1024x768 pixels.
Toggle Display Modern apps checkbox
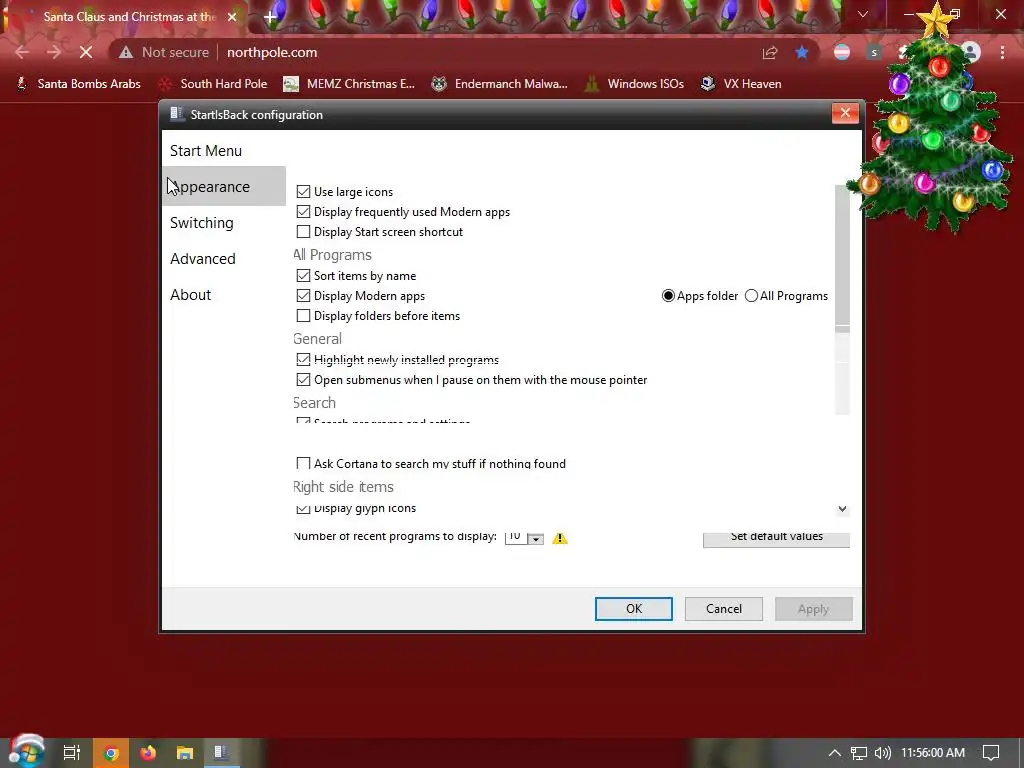tap(303, 296)
